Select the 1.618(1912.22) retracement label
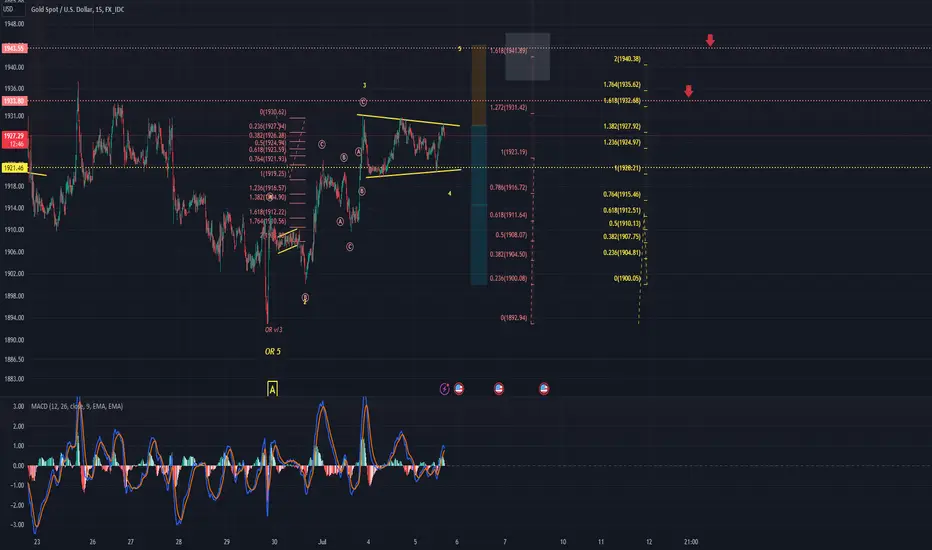The height and width of the screenshot is (550, 932). point(267,212)
